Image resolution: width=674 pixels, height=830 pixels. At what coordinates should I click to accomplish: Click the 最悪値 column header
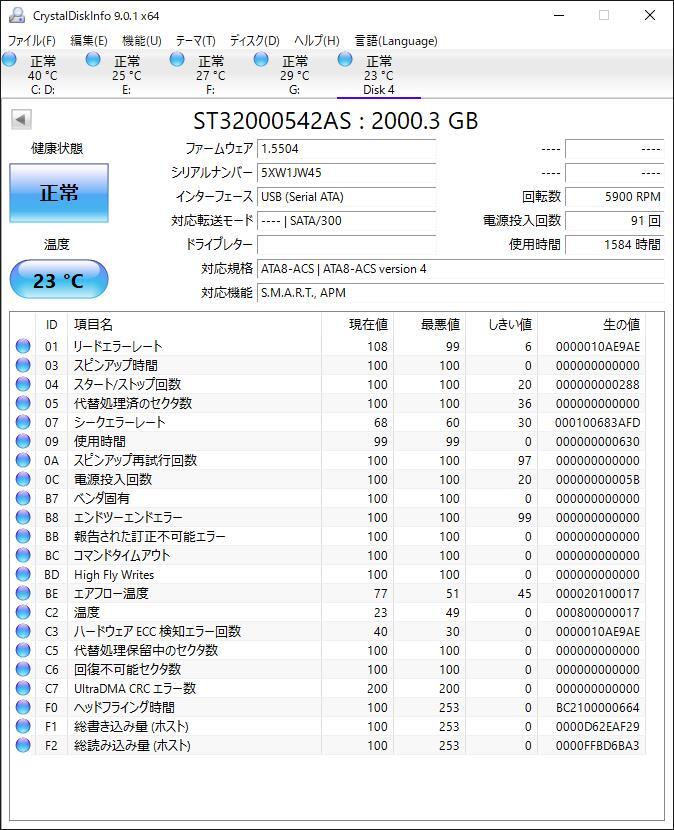(429, 324)
